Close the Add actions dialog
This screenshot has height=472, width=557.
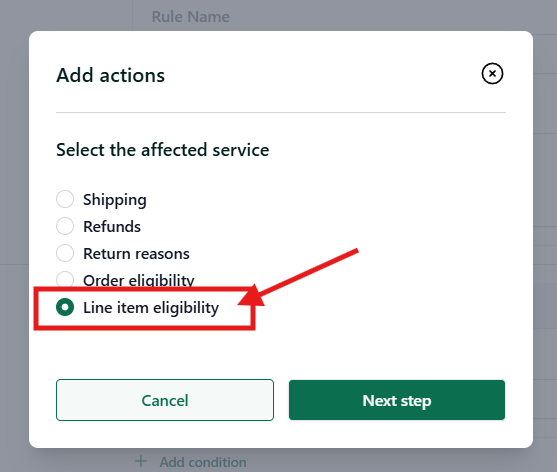pos(492,74)
